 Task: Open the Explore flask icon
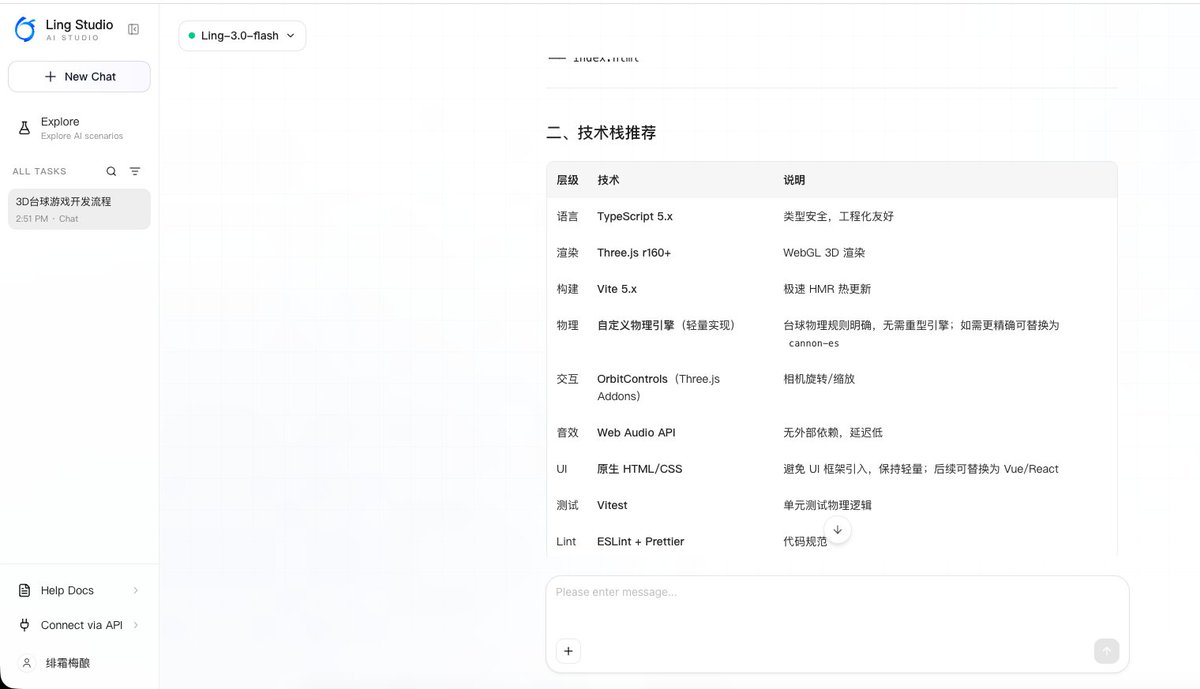coord(25,128)
